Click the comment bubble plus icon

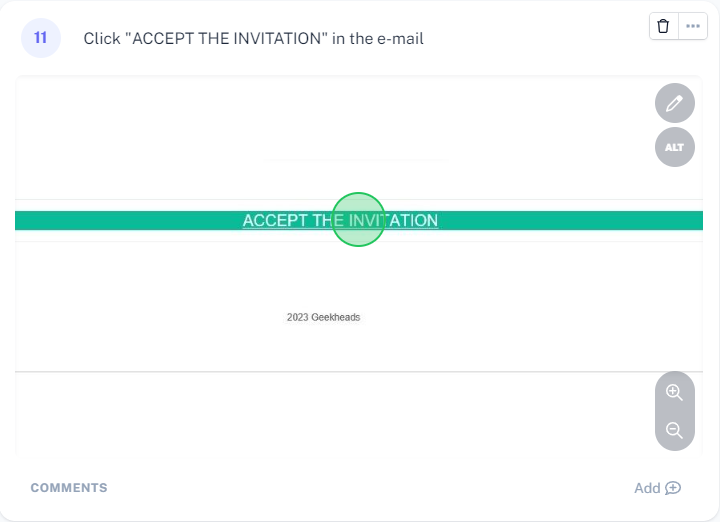[x=673, y=488]
